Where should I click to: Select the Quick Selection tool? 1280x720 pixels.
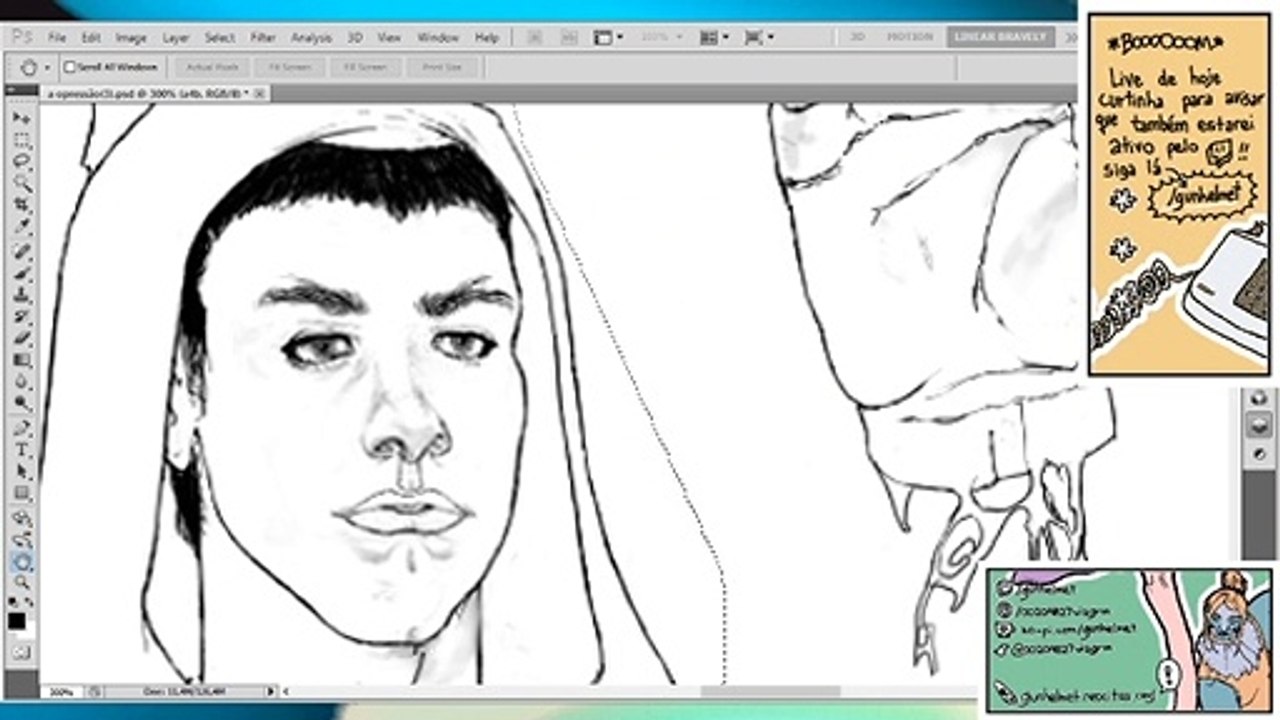(x=21, y=184)
